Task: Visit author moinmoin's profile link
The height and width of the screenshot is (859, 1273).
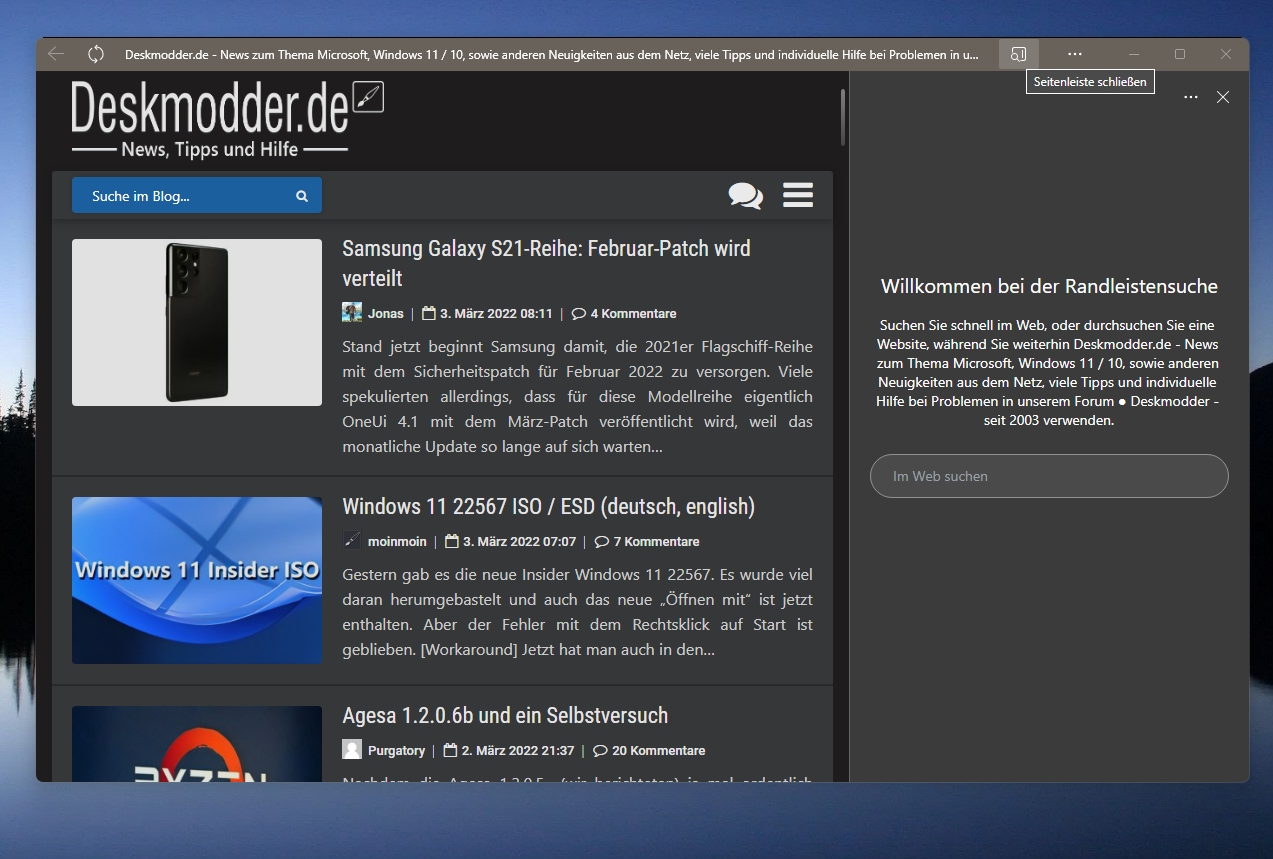Action: tap(397, 541)
